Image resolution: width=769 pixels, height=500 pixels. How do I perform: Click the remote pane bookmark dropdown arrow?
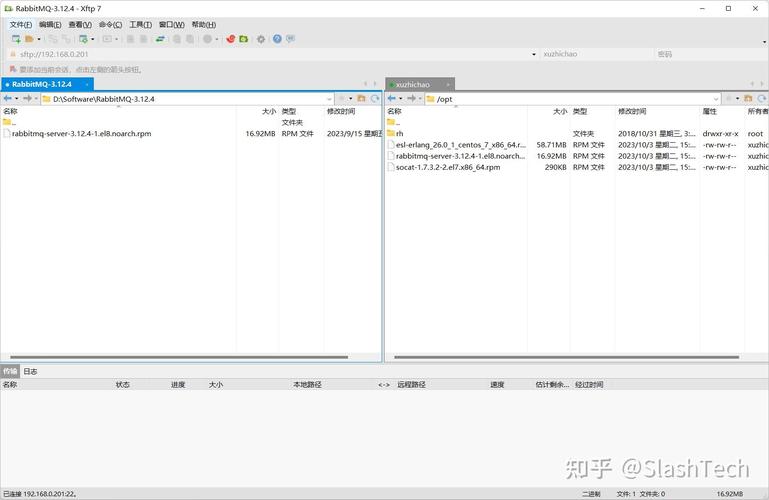737,99
